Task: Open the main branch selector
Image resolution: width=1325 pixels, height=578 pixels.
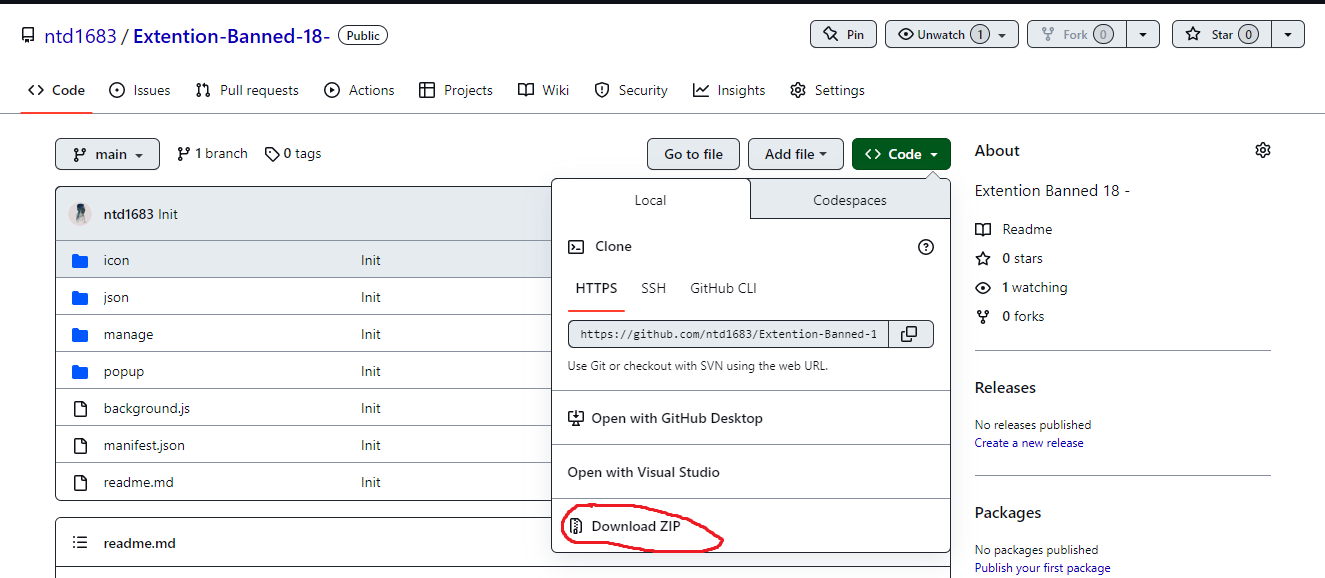Action: 107,154
